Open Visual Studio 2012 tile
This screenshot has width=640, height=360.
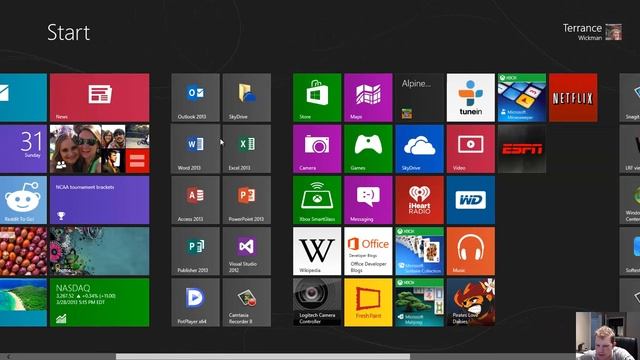[247, 251]
